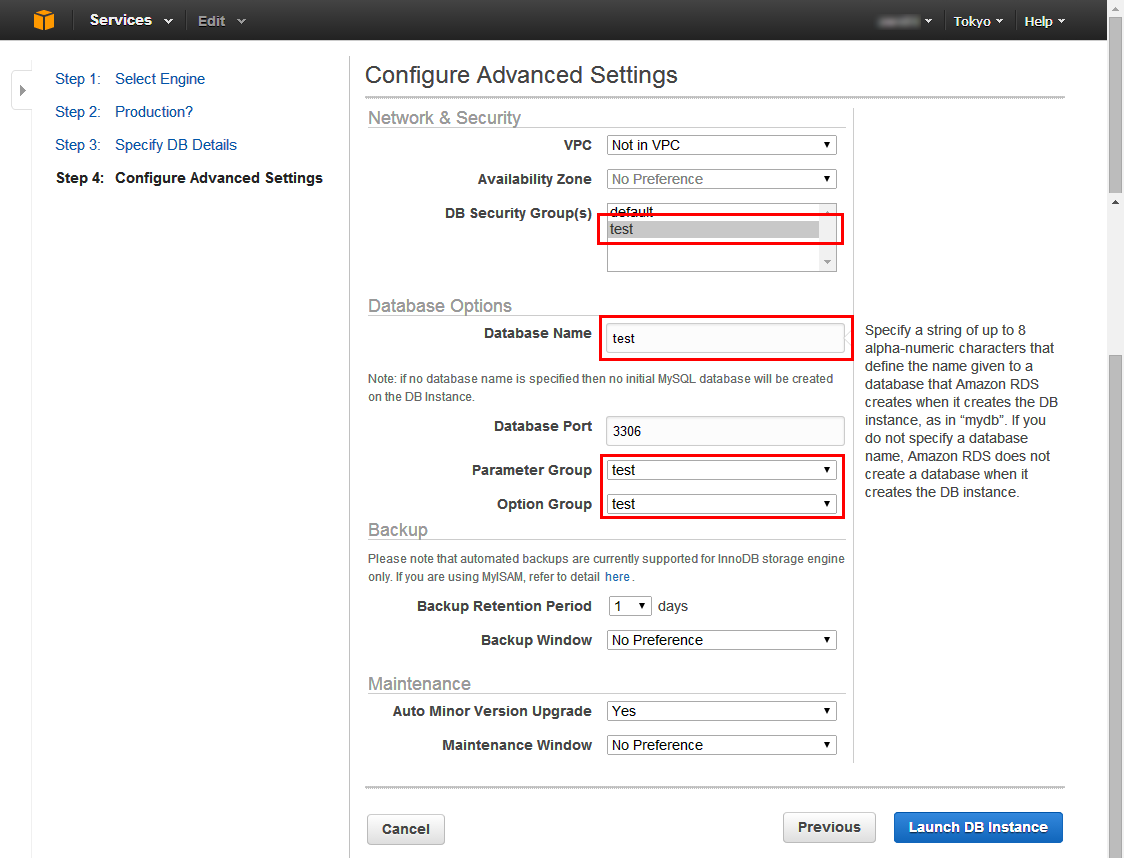Image resolution: width=1124 pixels, height=858 pixels.
Task: Expand the Parameter Group dropdown
Action: 721,470
